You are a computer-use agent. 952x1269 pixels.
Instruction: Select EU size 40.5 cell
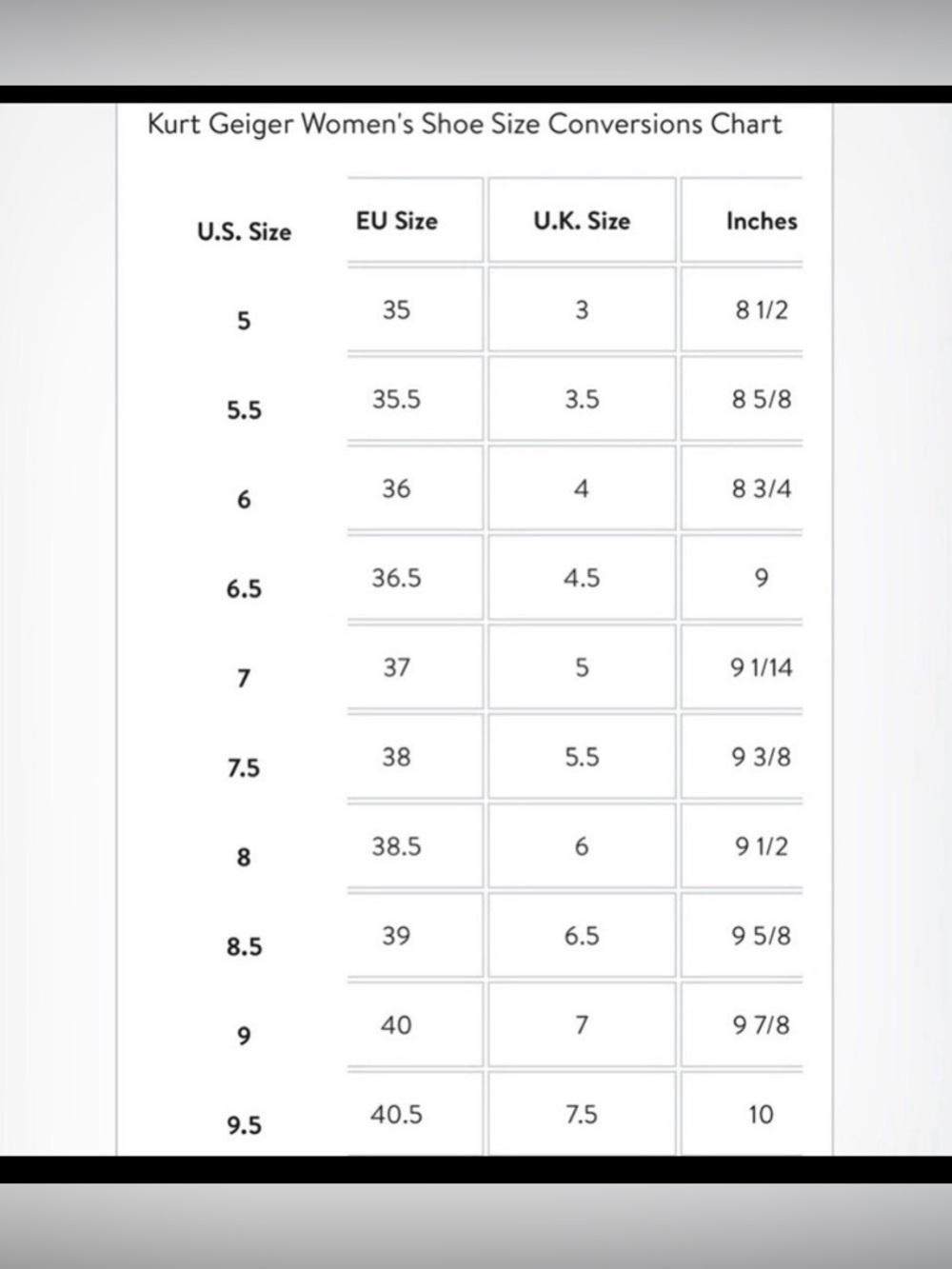[x=415, y=1114]
